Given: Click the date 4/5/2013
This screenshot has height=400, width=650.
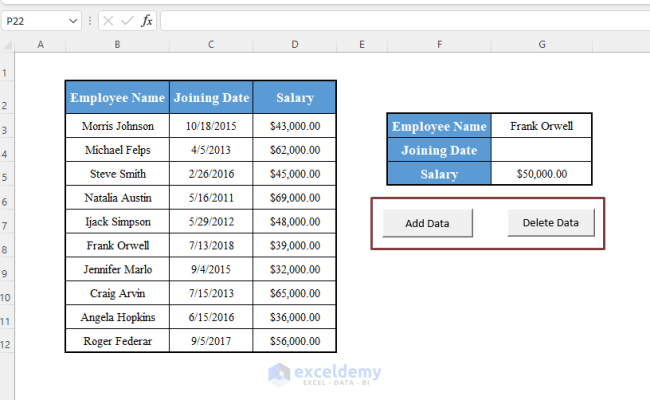Looking at the screenshot, I should tap(211, 150).
